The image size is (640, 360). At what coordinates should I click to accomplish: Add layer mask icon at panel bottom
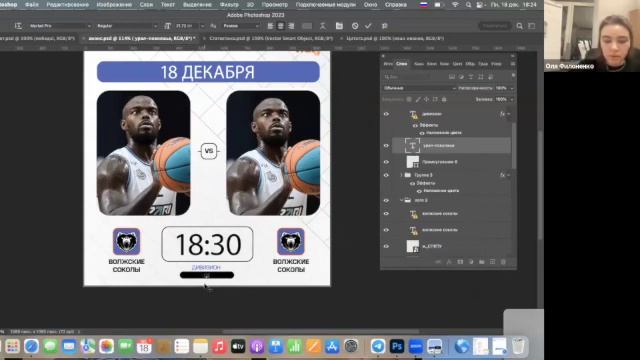460,262
